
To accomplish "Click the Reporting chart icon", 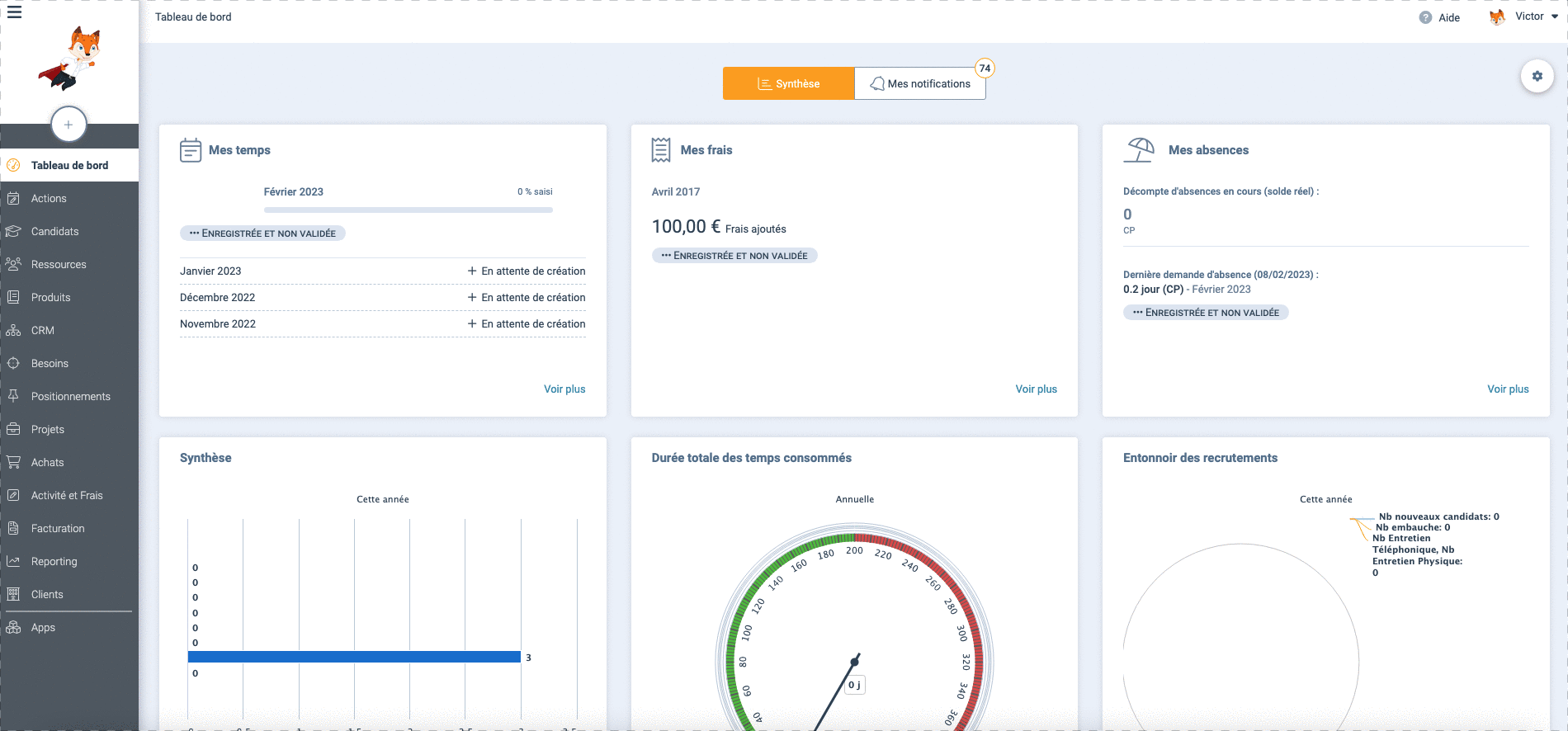I will click(13, 561).
